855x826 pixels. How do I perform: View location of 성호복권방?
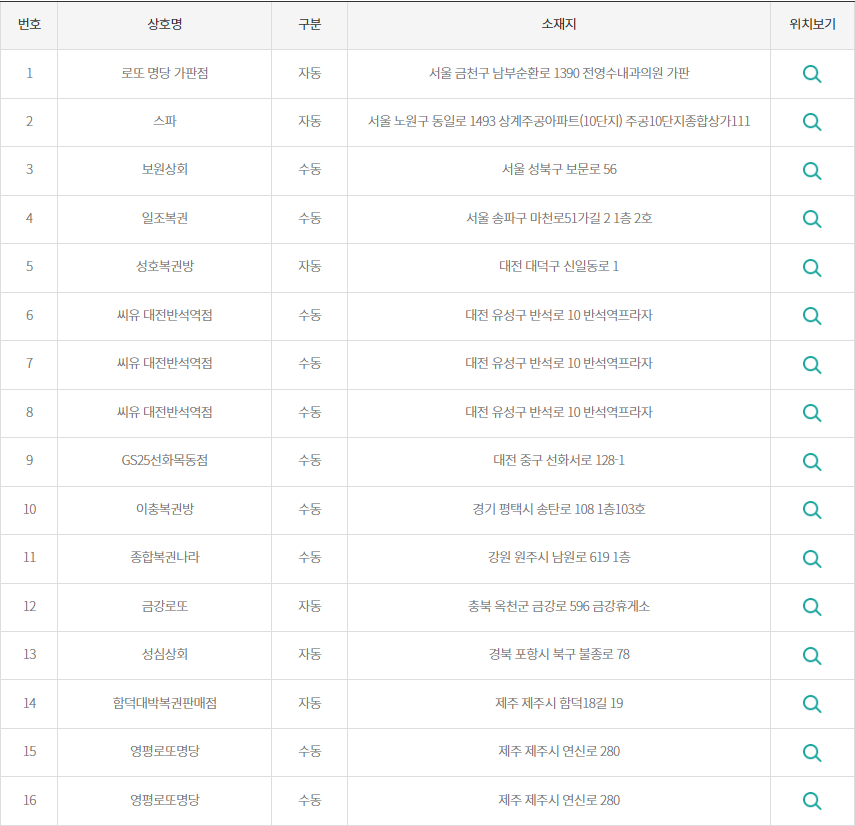[x=812, y=268]
